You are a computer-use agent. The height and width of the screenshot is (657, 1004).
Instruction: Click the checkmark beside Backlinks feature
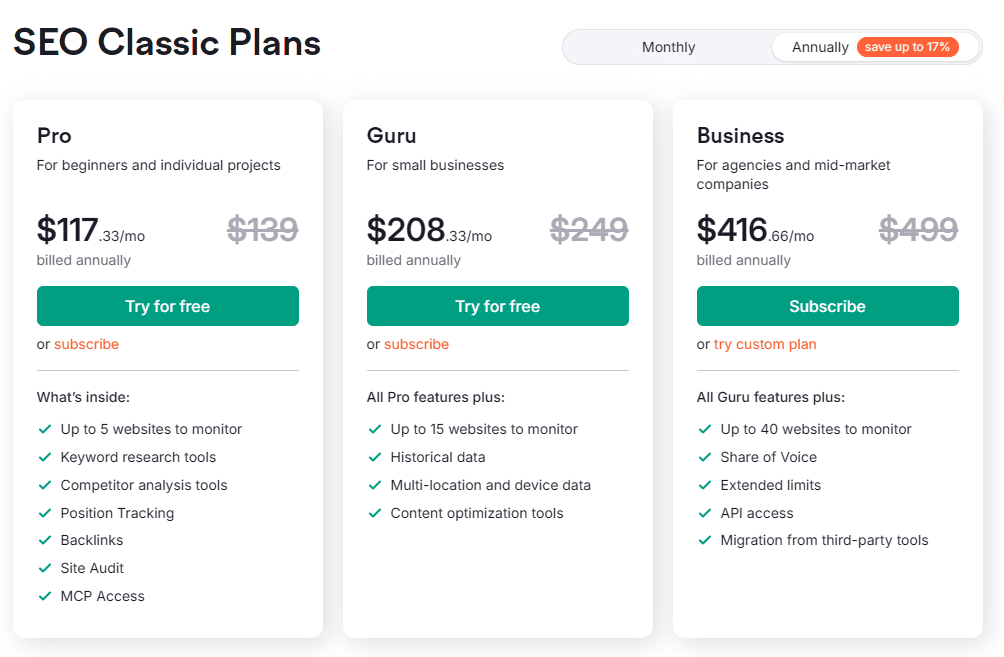click(x=44, y=540)
